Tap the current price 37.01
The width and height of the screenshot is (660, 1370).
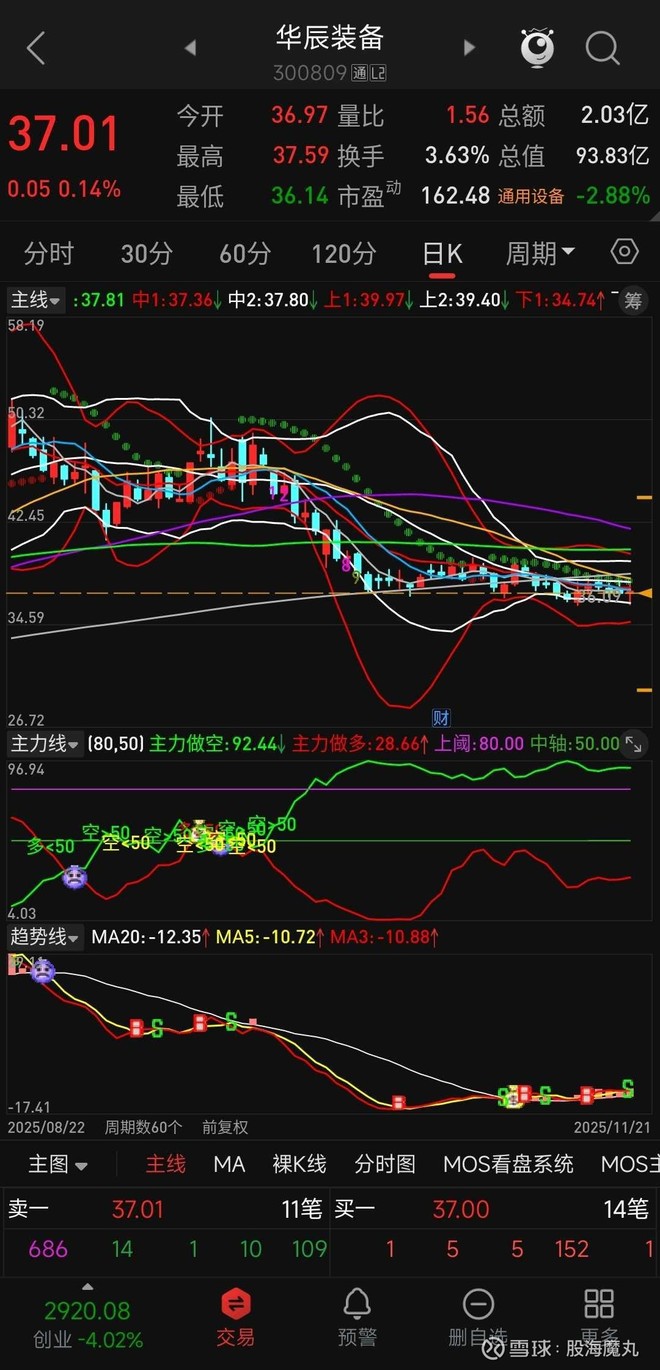65,134
